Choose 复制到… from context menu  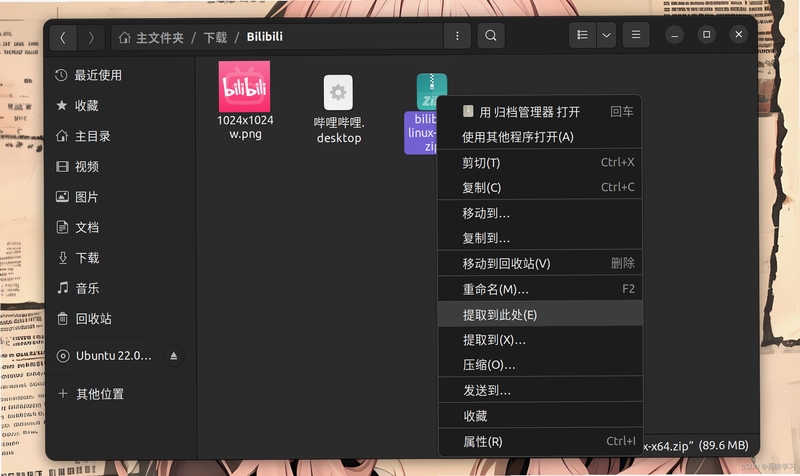(540, 238)
